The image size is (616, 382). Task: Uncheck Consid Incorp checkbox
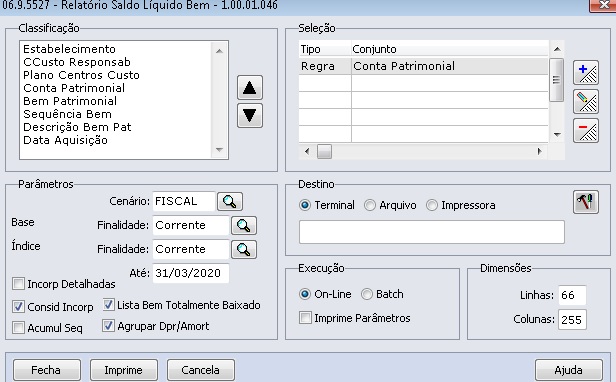(x=18, y=307)
